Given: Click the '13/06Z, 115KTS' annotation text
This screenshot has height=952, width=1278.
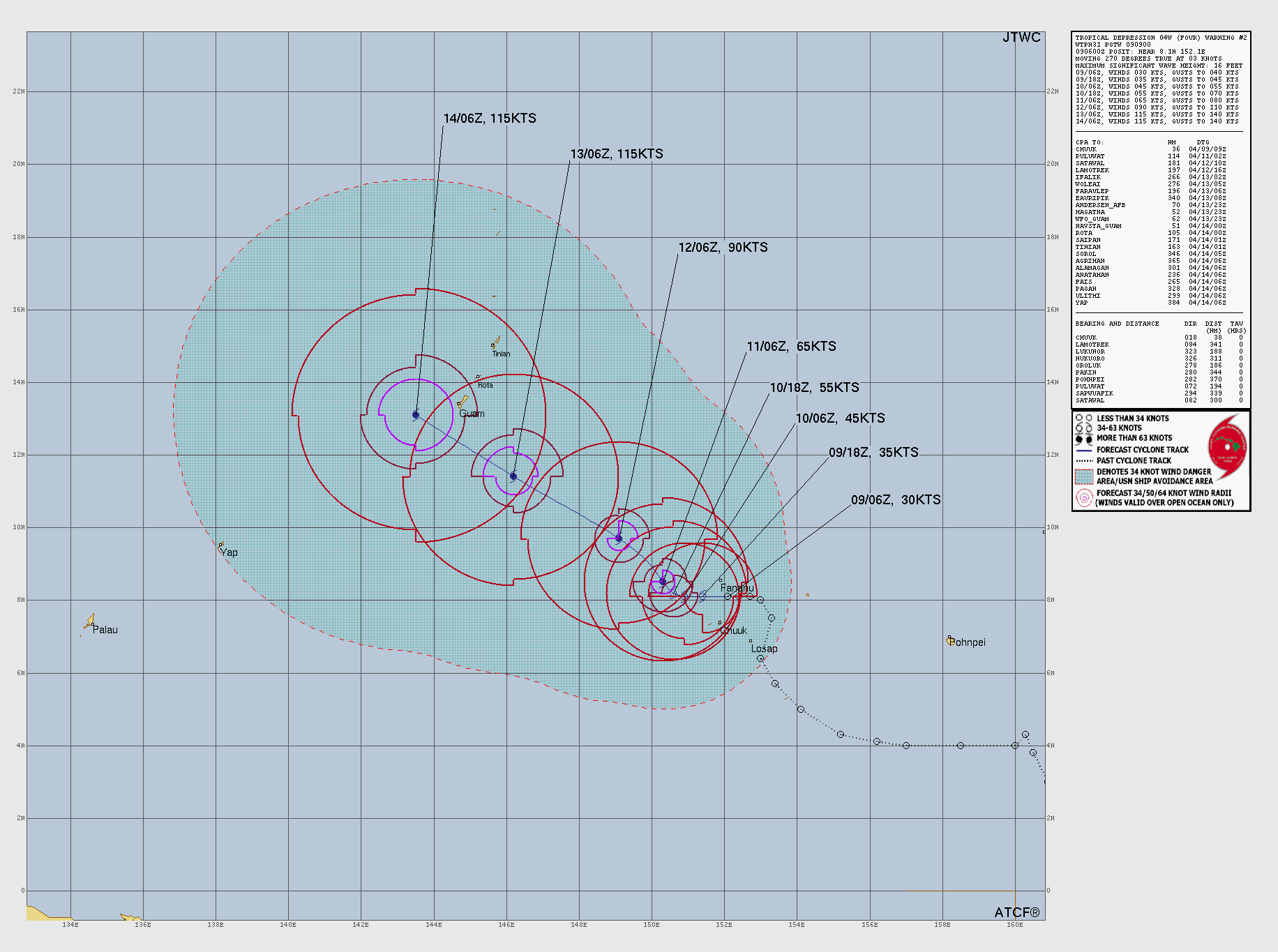Looking at the screenshot, I should point(617,154).
